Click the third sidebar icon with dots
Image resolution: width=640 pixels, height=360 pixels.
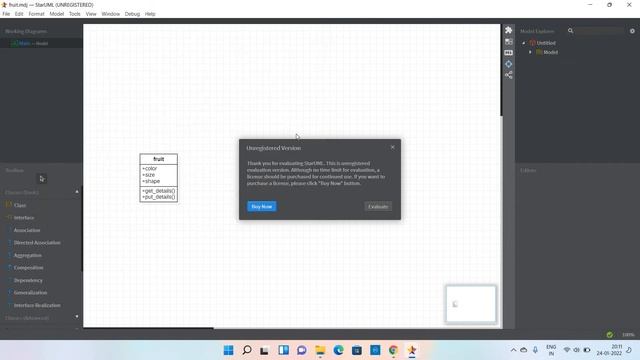[508, 53]
